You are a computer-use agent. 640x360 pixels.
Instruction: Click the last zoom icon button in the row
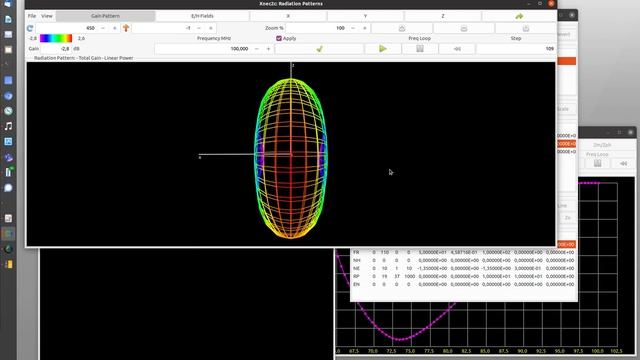pyautogui.click(x=526, y=28)
